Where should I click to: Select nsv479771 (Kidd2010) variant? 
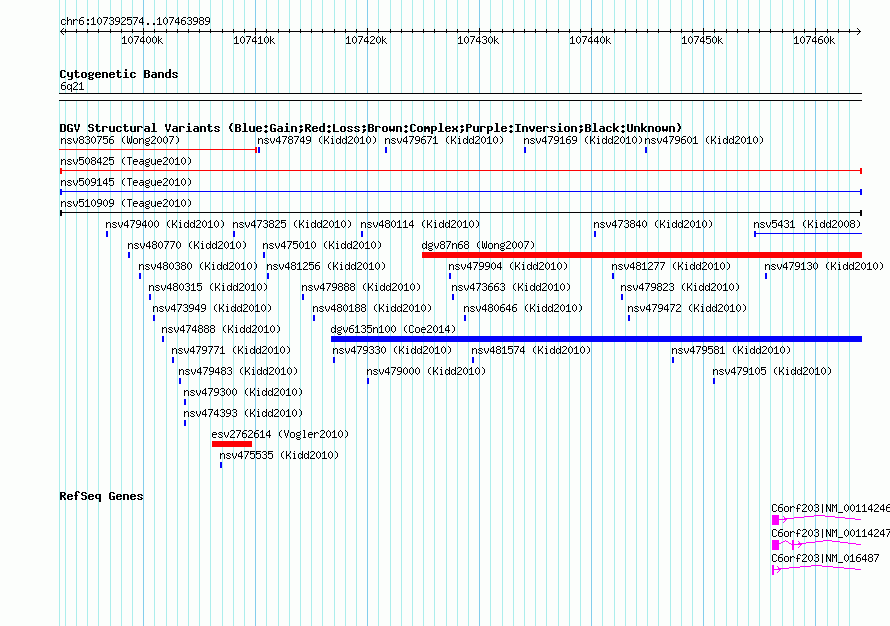click(231, 350)
